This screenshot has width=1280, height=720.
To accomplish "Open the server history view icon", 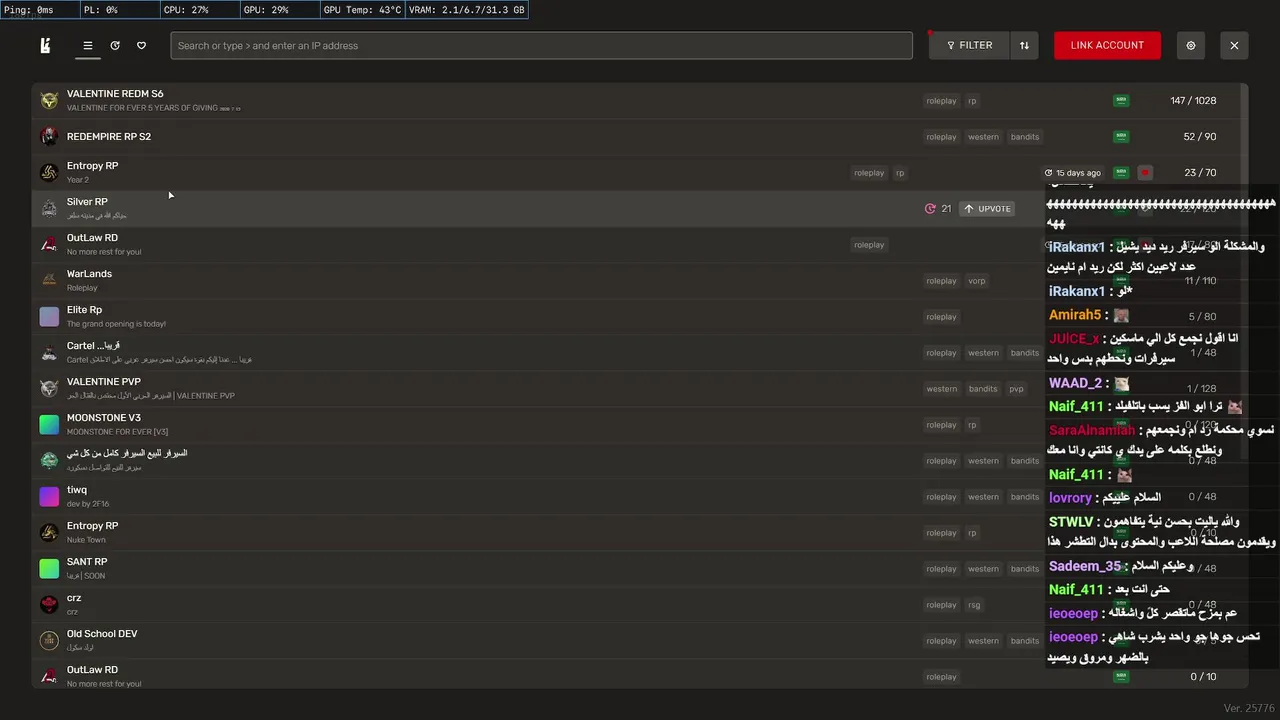I will (x=115, y=45).
